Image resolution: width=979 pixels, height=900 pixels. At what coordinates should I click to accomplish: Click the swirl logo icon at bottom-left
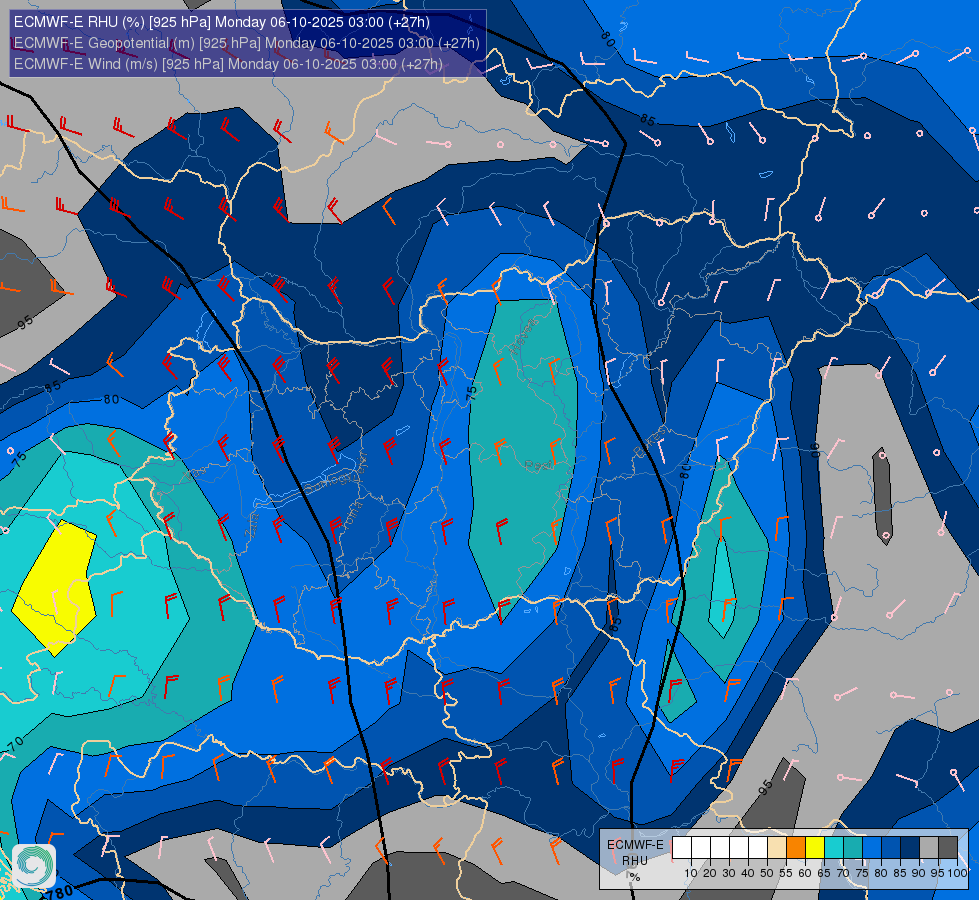[34, 866]
